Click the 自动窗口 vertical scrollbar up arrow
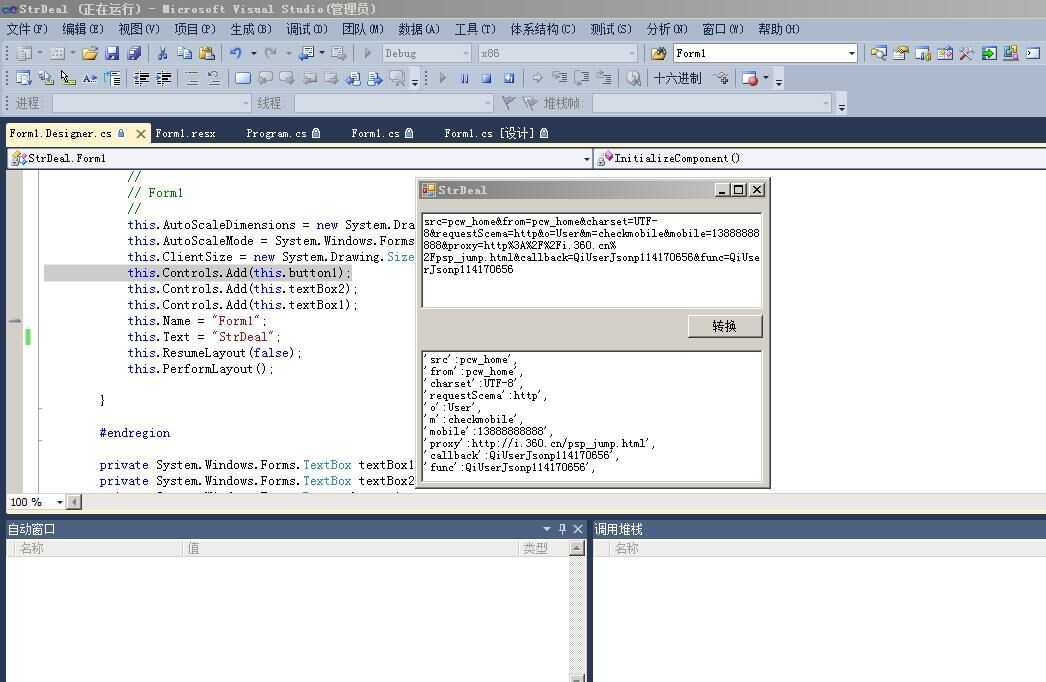1046x682 pixels. point(577,549)
